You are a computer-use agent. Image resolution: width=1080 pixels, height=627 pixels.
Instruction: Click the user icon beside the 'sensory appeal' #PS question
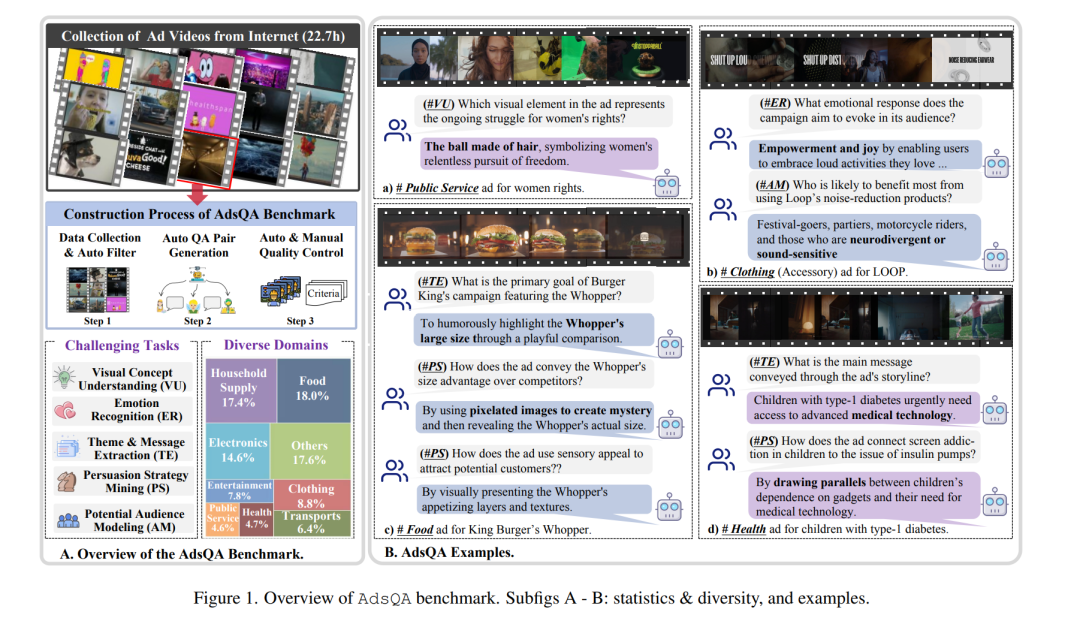pyautogui.click(x=395, y=471)
